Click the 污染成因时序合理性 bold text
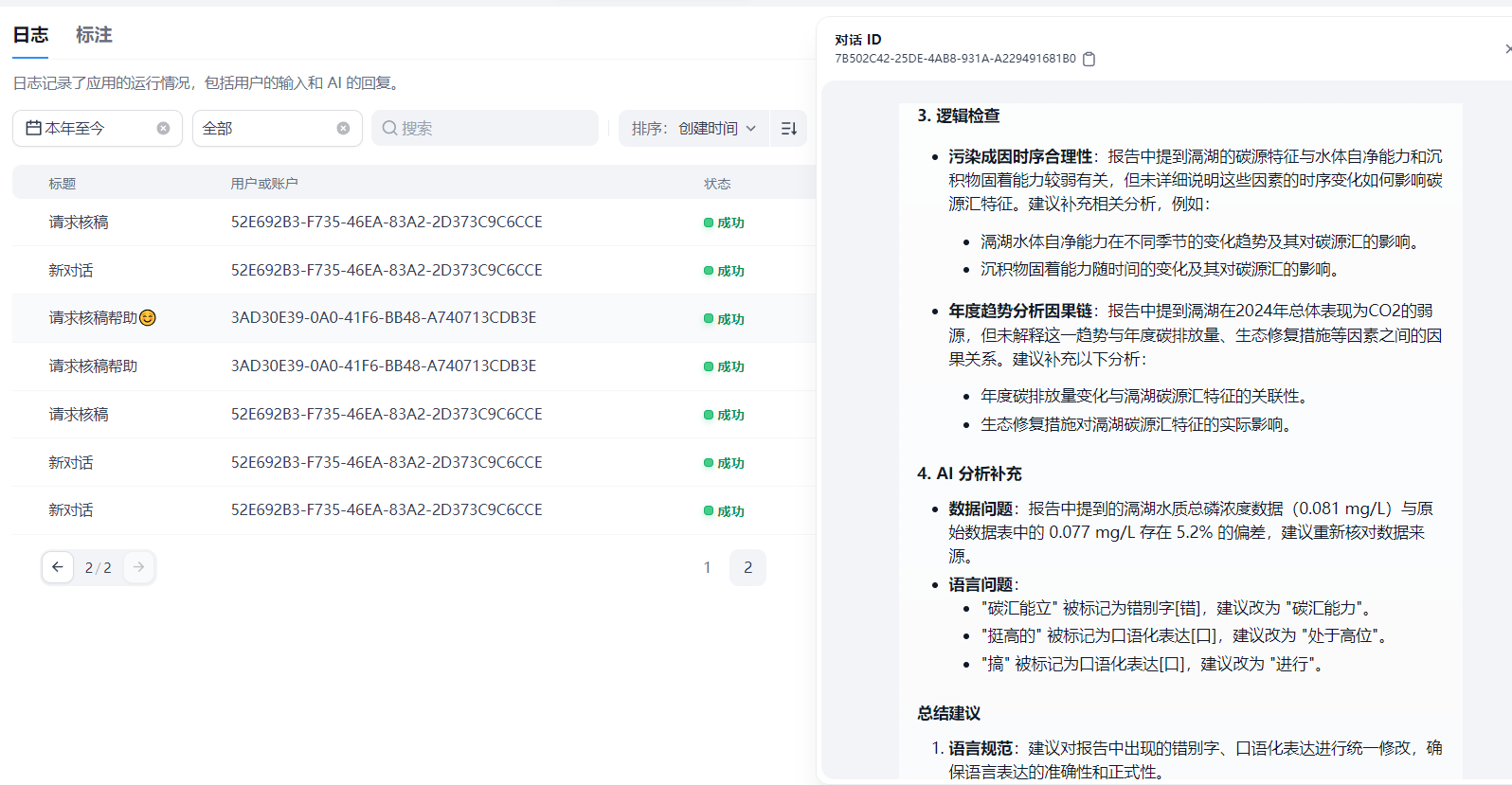 point(1020,156)
